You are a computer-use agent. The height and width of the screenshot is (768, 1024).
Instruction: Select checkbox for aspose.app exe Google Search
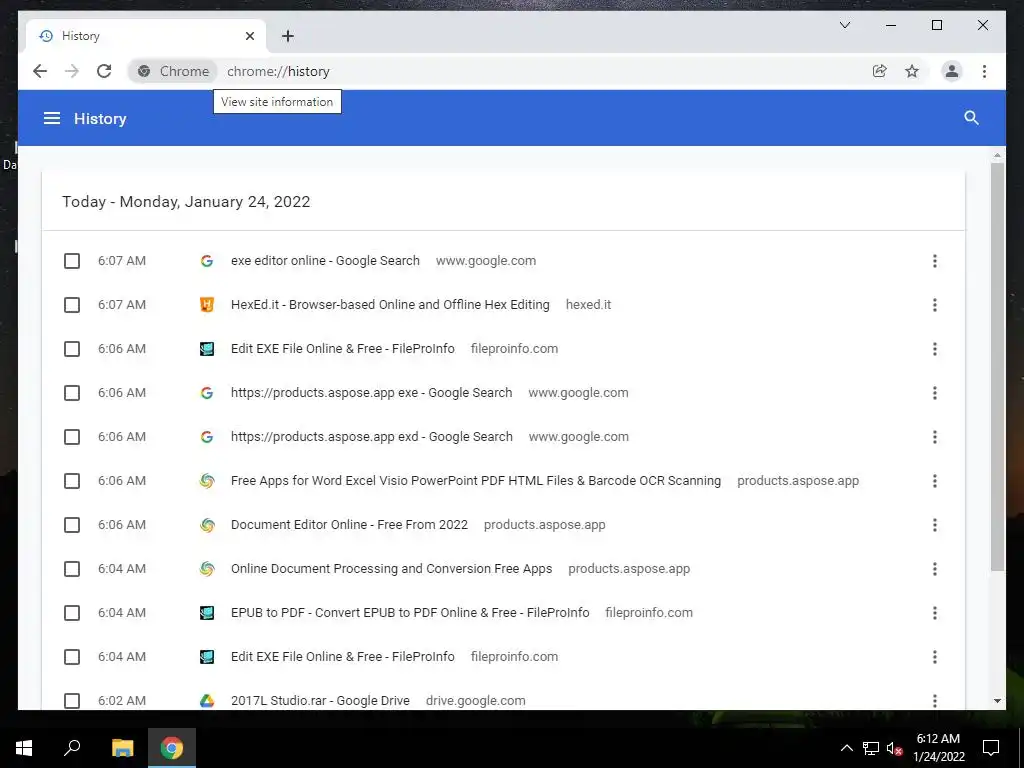72,393
